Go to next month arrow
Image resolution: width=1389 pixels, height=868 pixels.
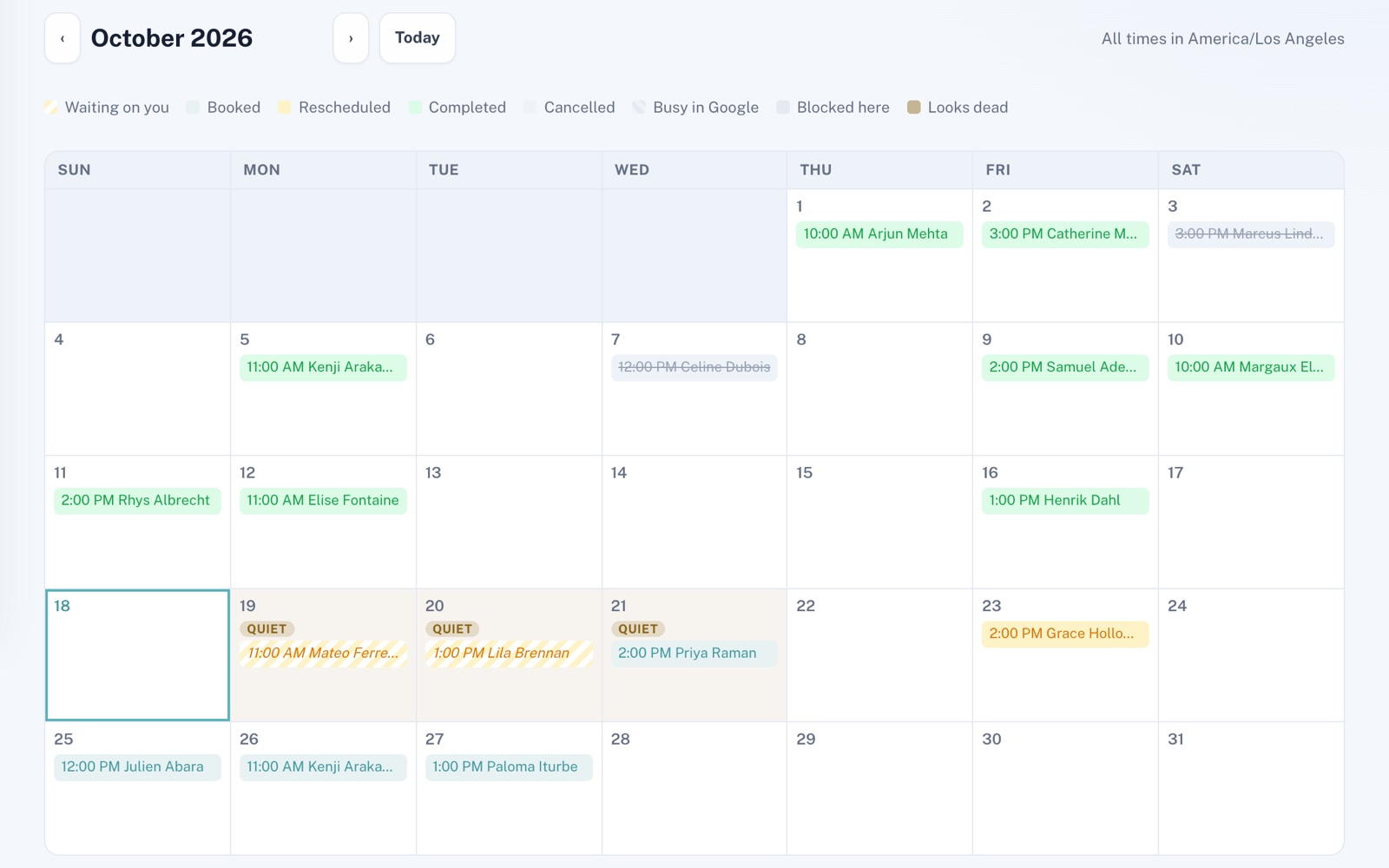tap(351, 38)
